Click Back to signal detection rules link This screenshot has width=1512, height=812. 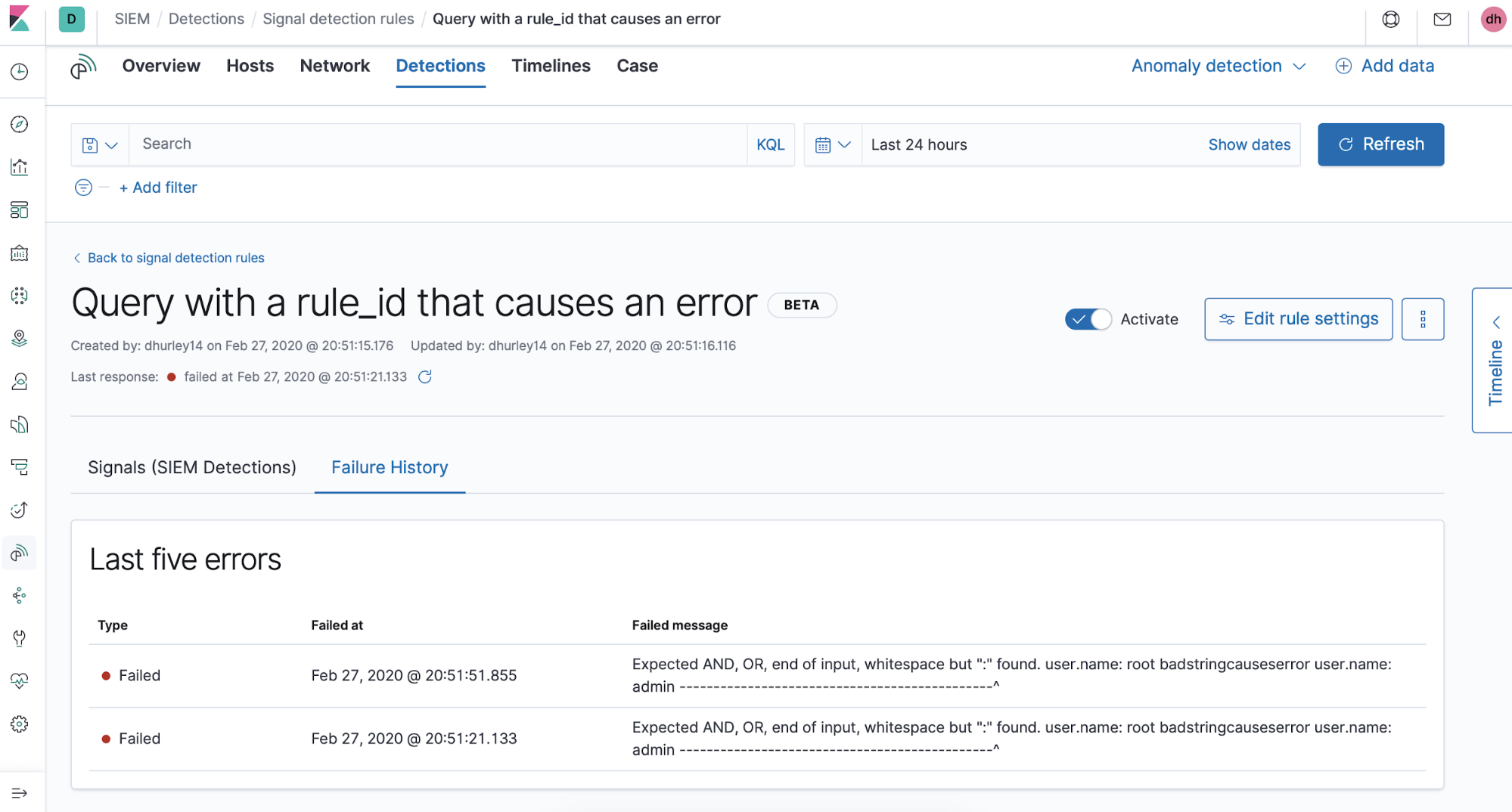tap(169, 258)
